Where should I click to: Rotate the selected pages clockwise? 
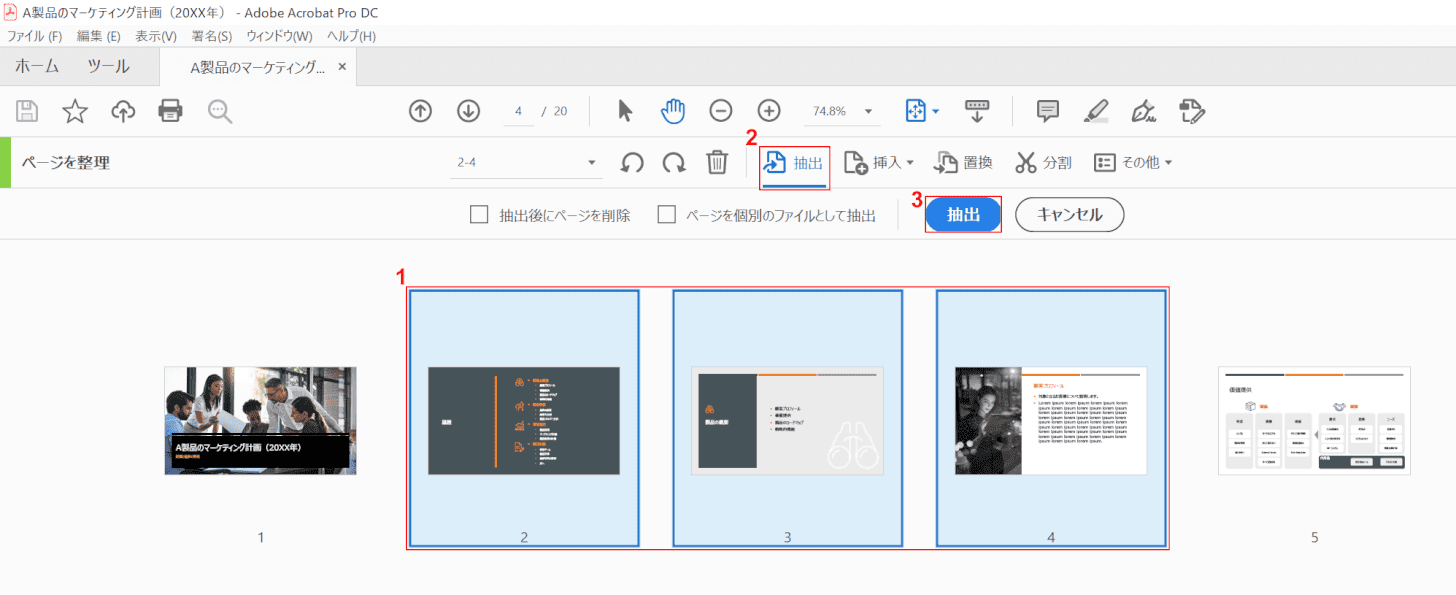(675, 163)
